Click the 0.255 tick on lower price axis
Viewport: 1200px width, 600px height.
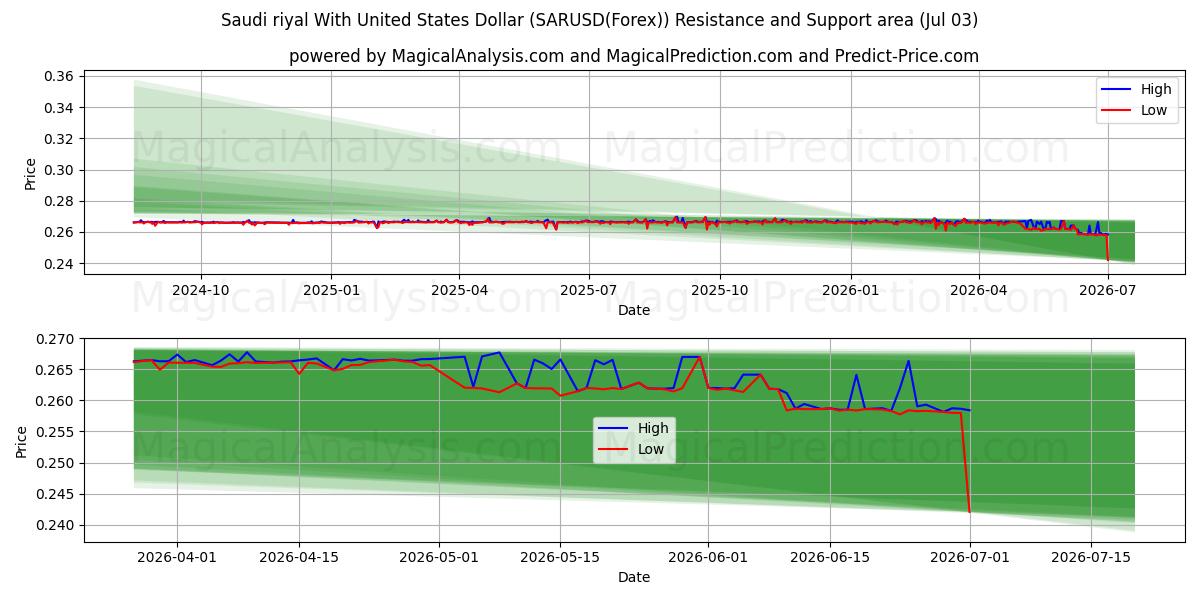click(56, 432)
